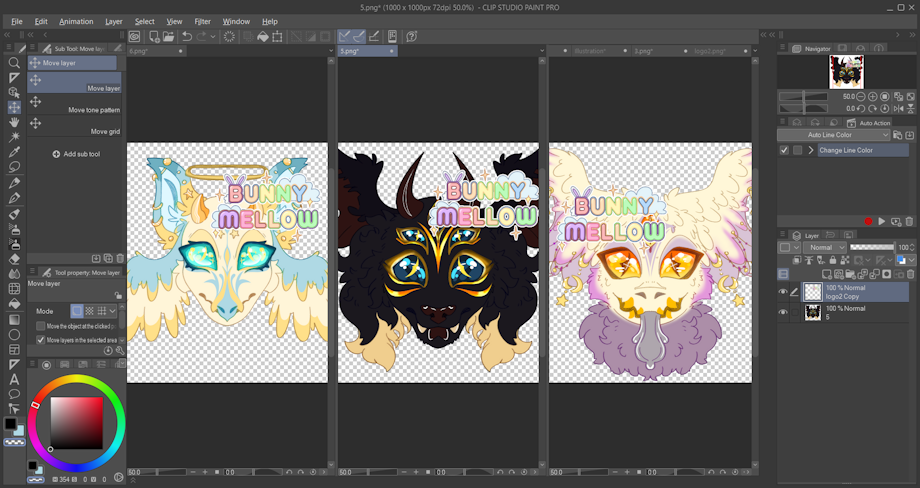Hide the logo2 Copy layer
This screenshot has width=920, height=488.
783,291
